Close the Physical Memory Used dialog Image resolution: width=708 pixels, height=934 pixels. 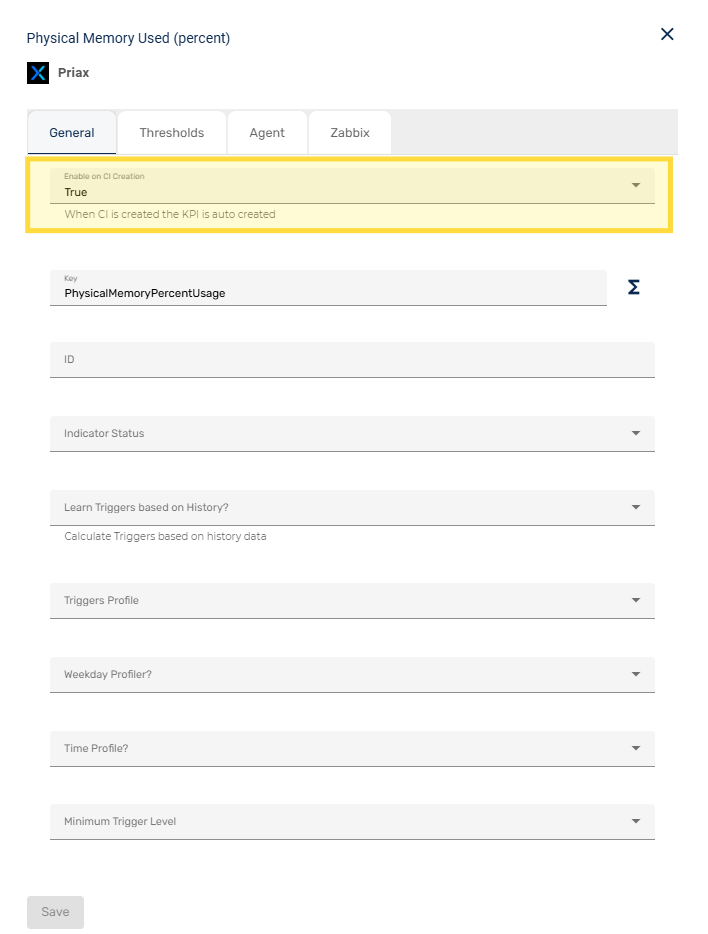(667, 34)
